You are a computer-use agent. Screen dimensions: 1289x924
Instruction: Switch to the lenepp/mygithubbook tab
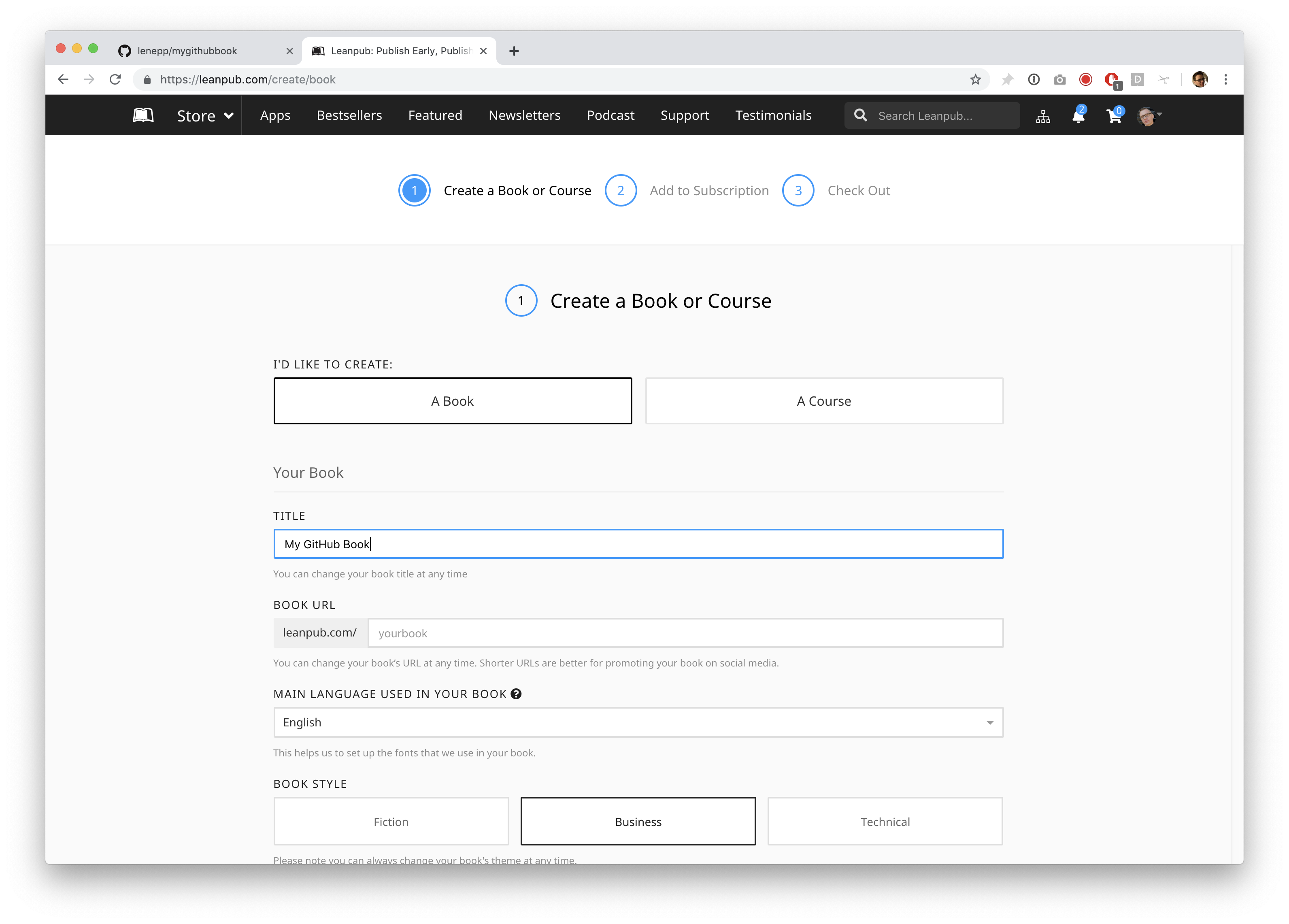206,51
